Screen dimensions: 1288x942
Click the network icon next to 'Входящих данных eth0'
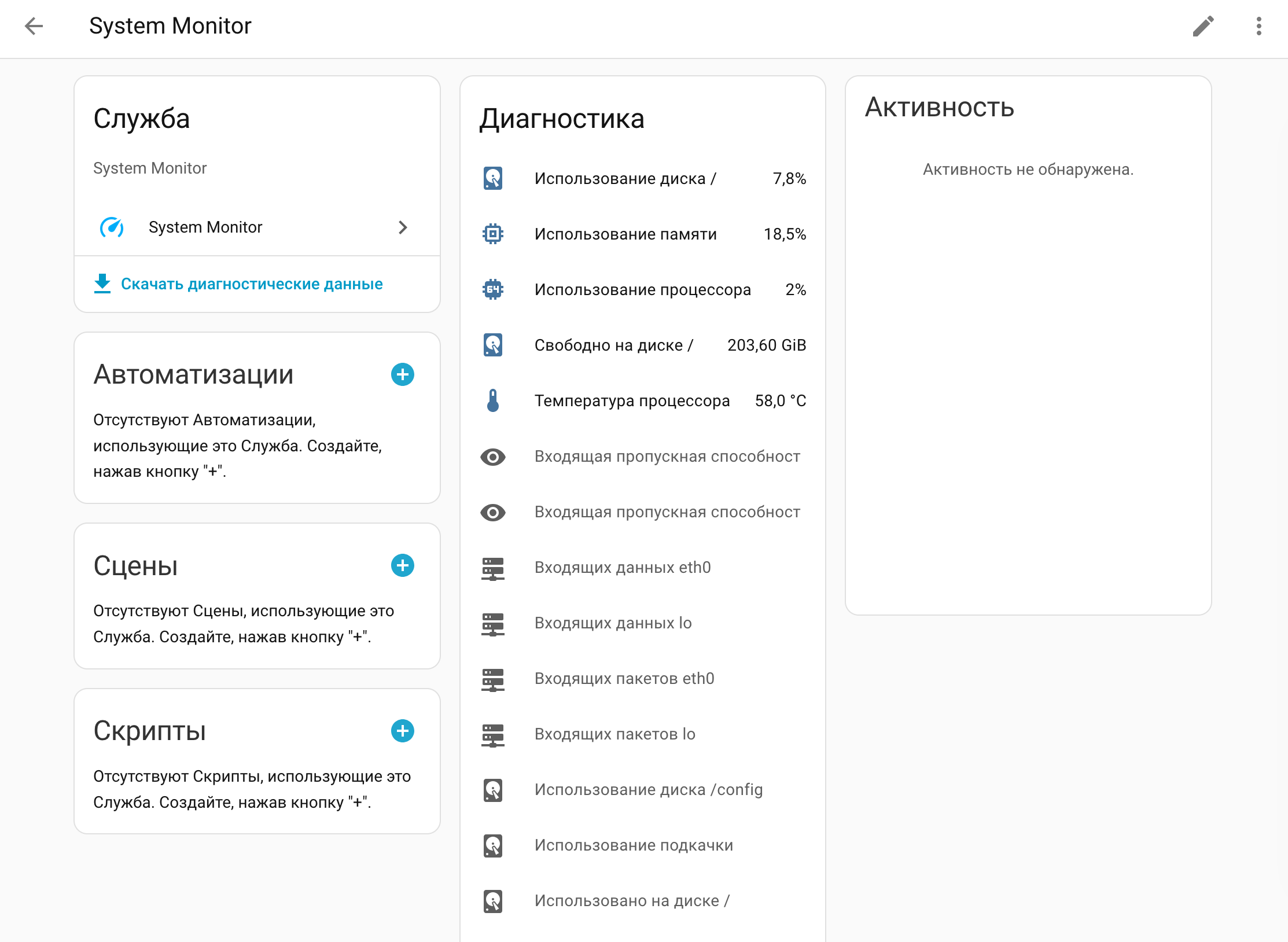[492, 568]
